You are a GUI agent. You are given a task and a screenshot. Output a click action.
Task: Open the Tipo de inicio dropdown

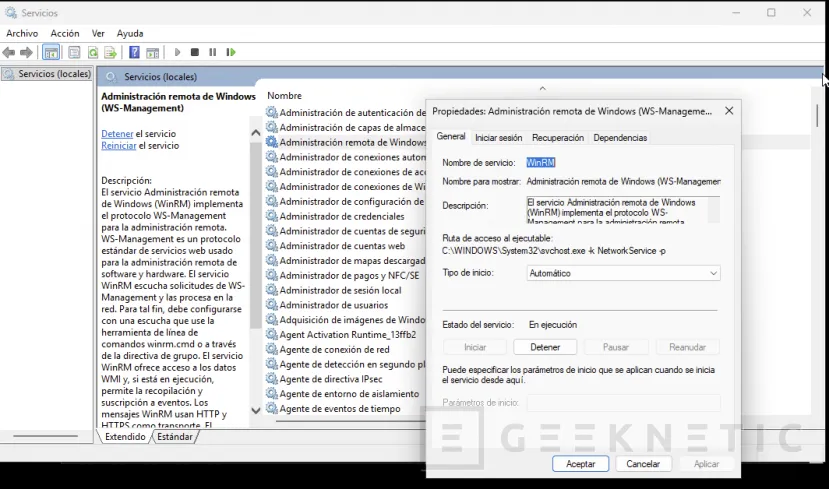click(x=623, y=273)
